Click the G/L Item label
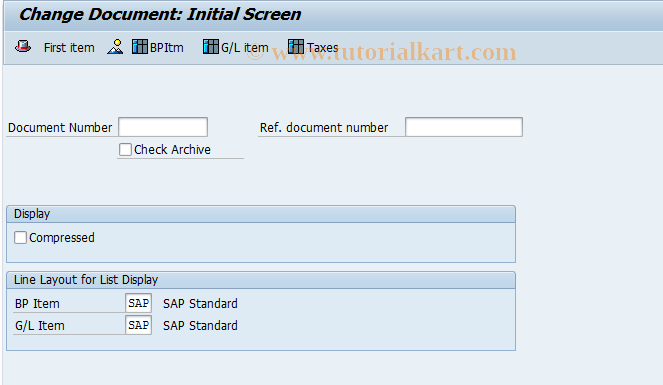This screenshot has height=385, width=663. 40,326
